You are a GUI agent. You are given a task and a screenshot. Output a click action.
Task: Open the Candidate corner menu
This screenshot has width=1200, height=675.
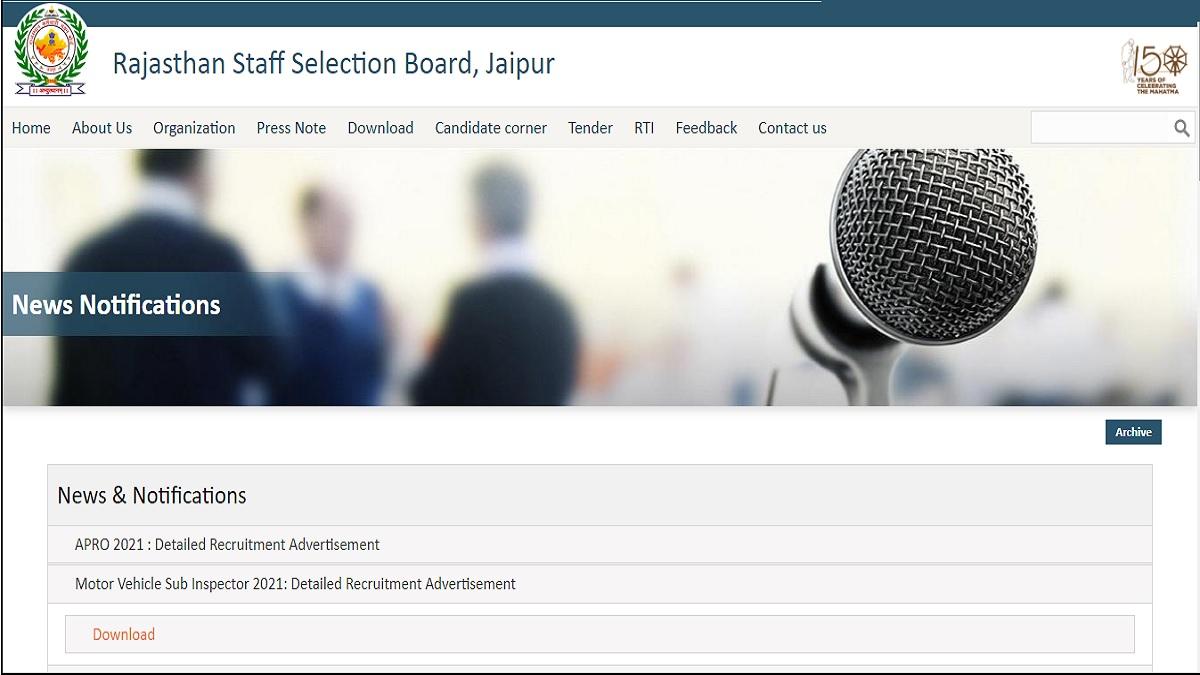pos(491,128)
